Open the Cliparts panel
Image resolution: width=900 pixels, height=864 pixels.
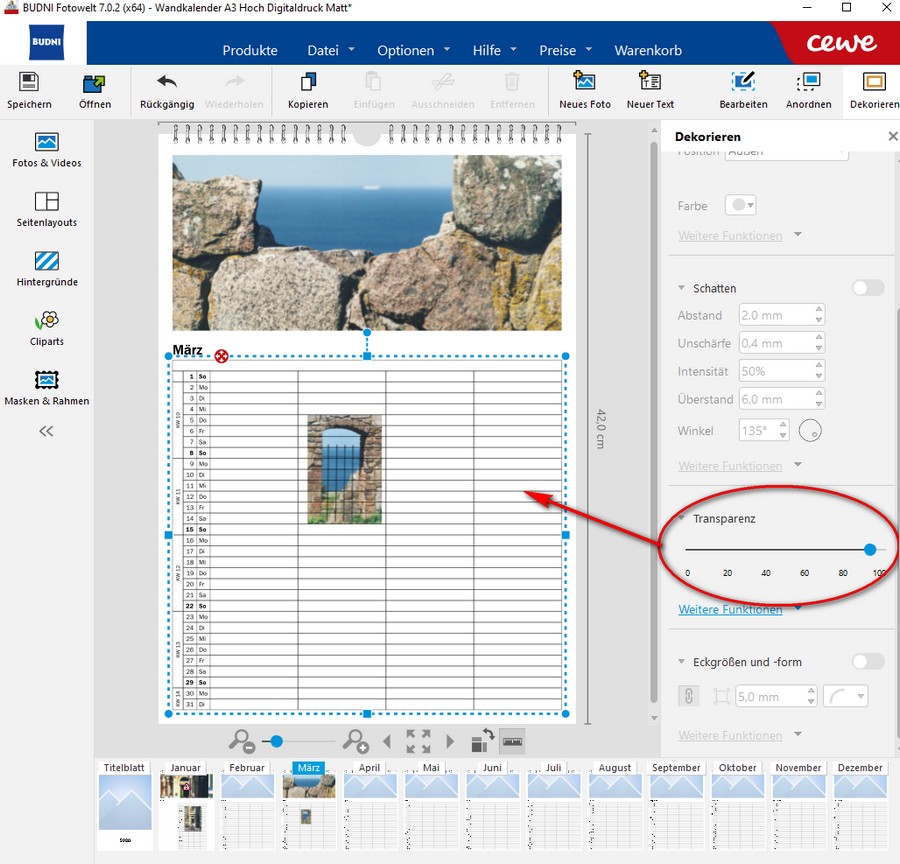click(47, 321)
